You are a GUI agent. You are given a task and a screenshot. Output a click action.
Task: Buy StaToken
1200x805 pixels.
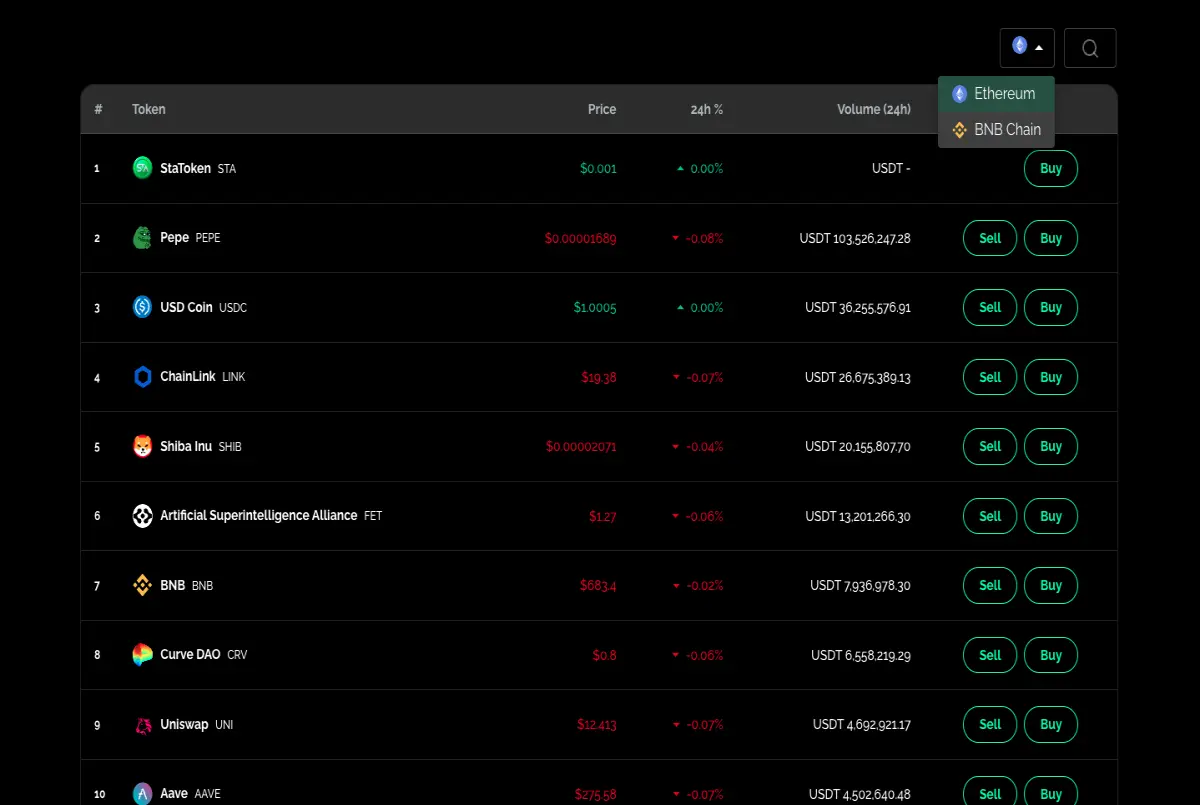1051,169
